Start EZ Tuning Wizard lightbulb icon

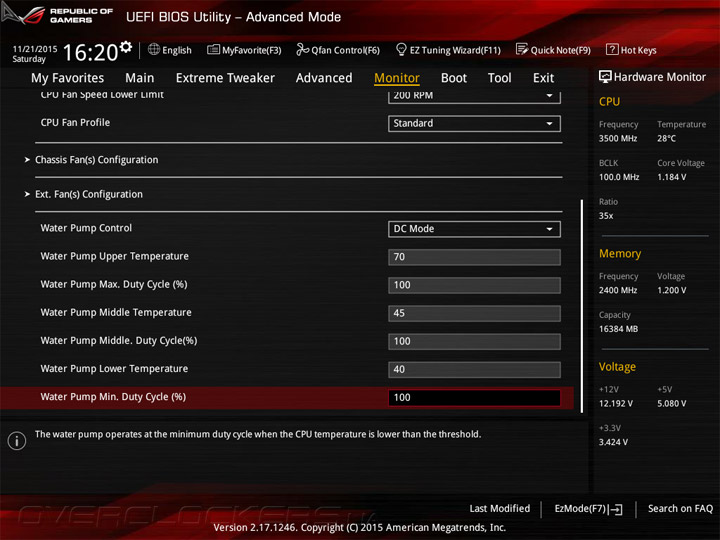pyautogui.click(x=401, y=49)
